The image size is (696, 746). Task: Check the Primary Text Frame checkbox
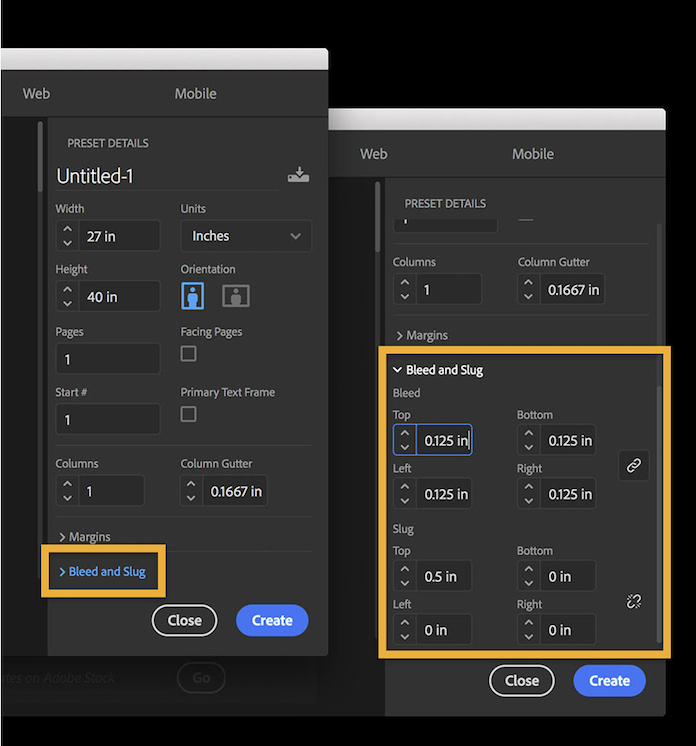(188, 414)
